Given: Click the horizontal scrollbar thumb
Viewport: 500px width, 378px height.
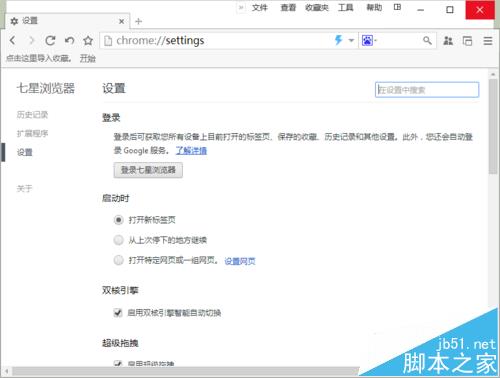Looking at the screenshot, I should point(185,371).
